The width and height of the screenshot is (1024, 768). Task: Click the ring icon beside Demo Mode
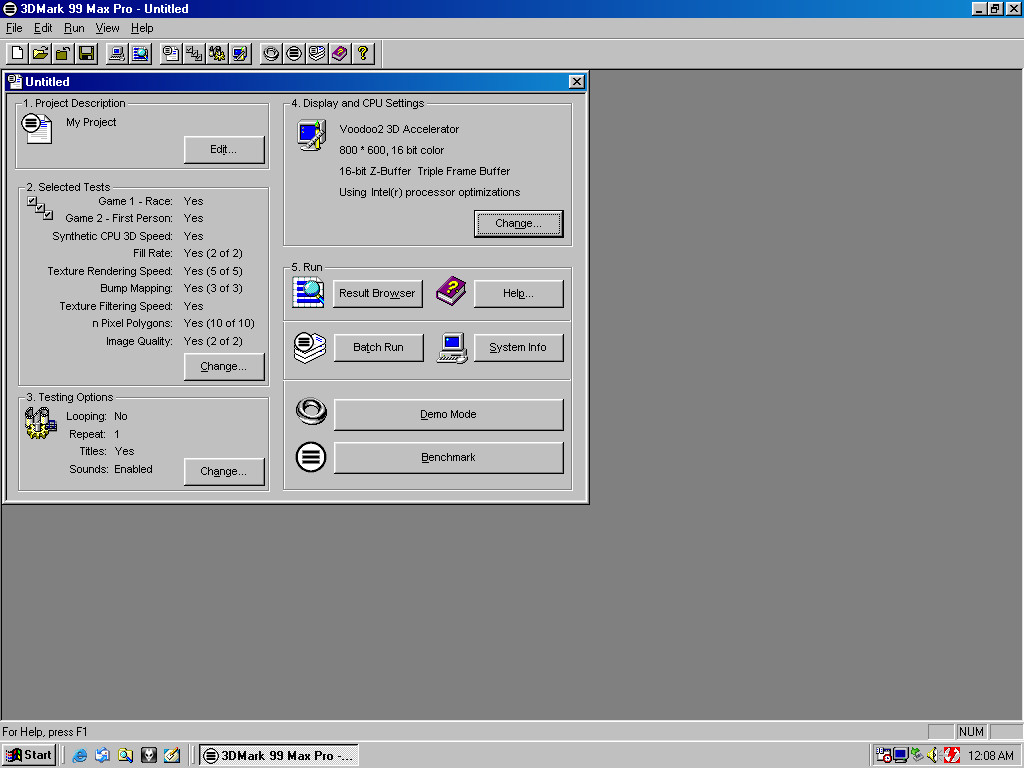pyautogui.click(x=311, y=411)
